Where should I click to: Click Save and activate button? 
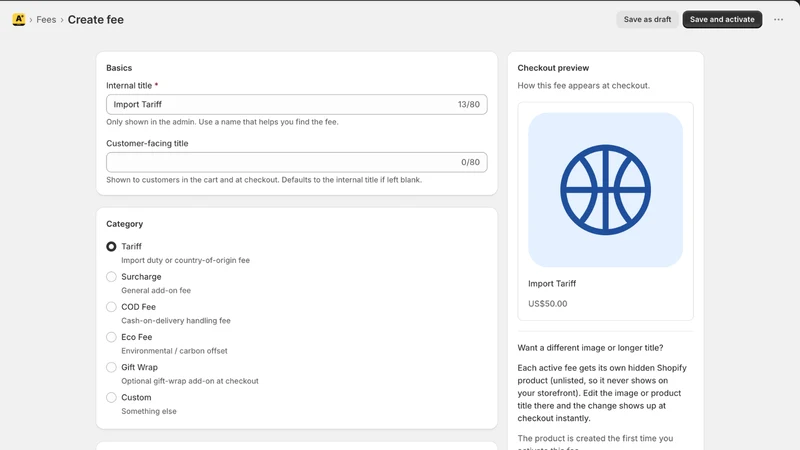click(x=722, y=19)
